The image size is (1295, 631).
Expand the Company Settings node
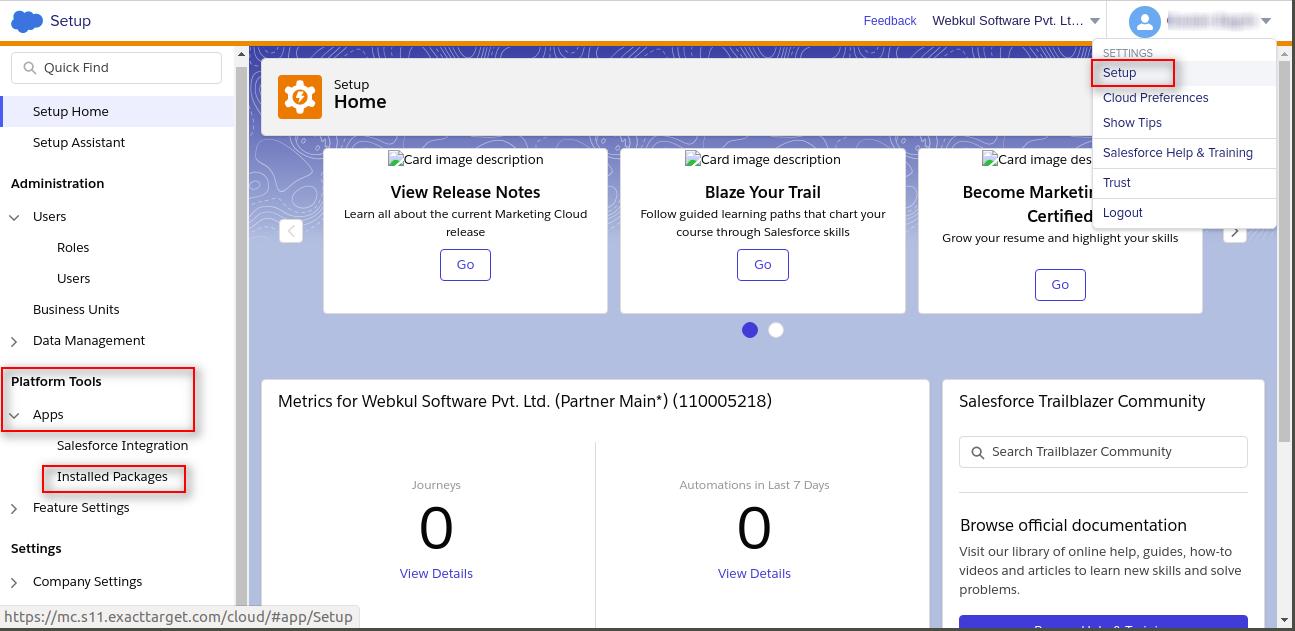coord(14,582)
